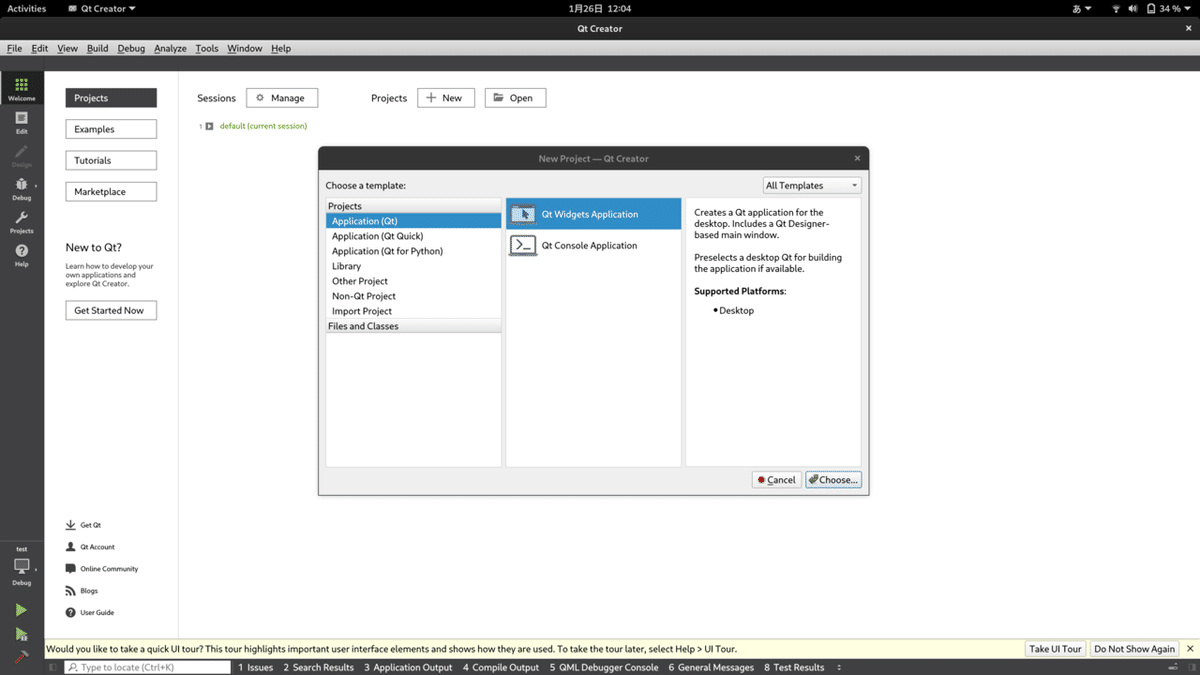Open User Guide link
This screenshot has width=1200, height=675.
(90, 612)
